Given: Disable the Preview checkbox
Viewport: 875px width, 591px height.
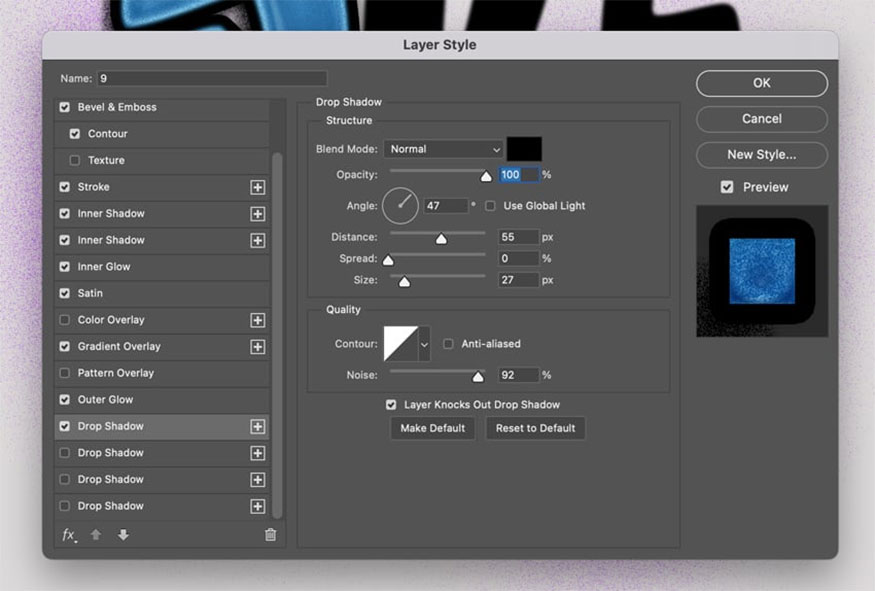Looking at the screenshot, I should [x=726, y=187].
